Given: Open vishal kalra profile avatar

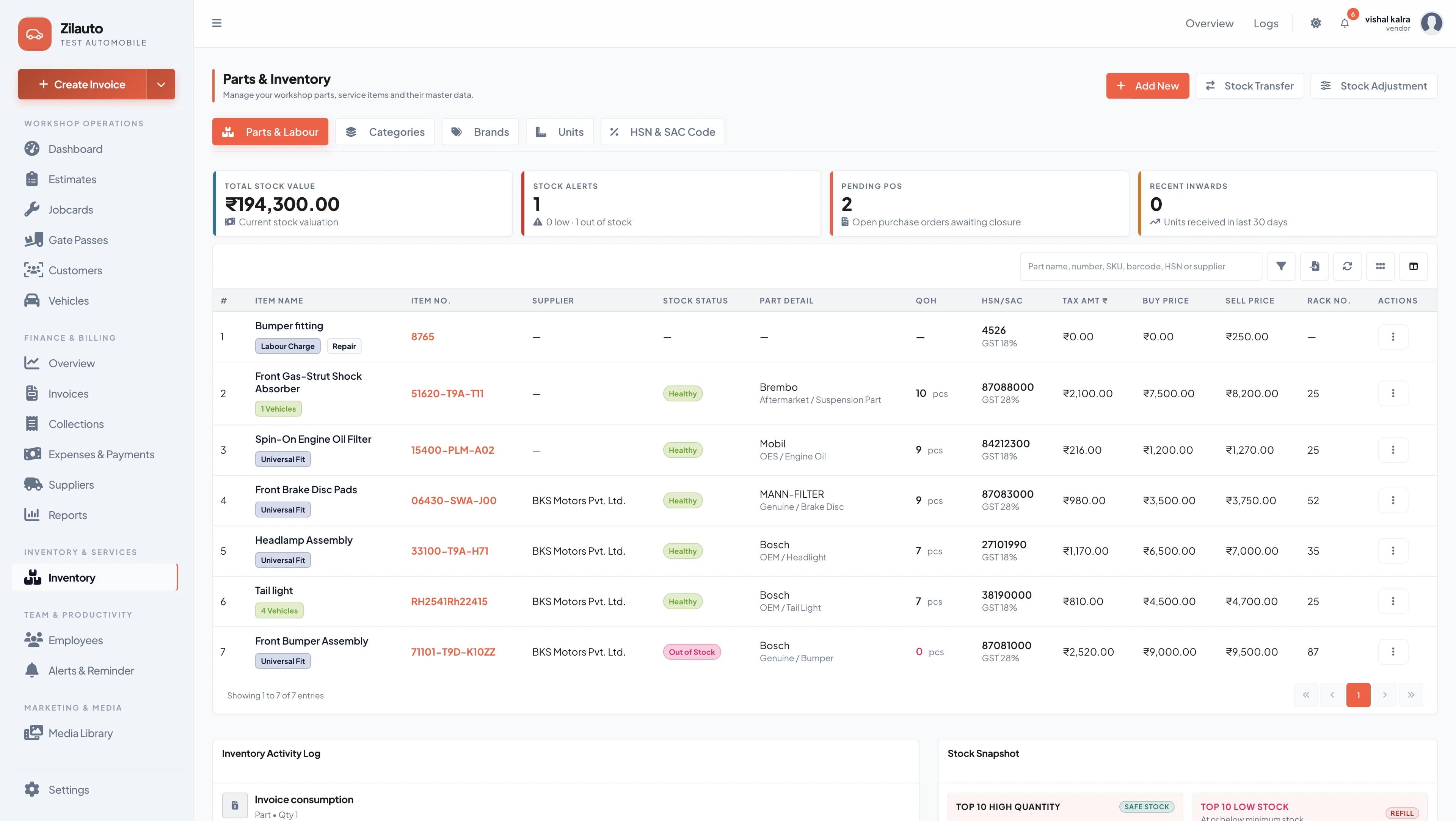Looking at the screenshot, I should click(x=1431, y=23).
